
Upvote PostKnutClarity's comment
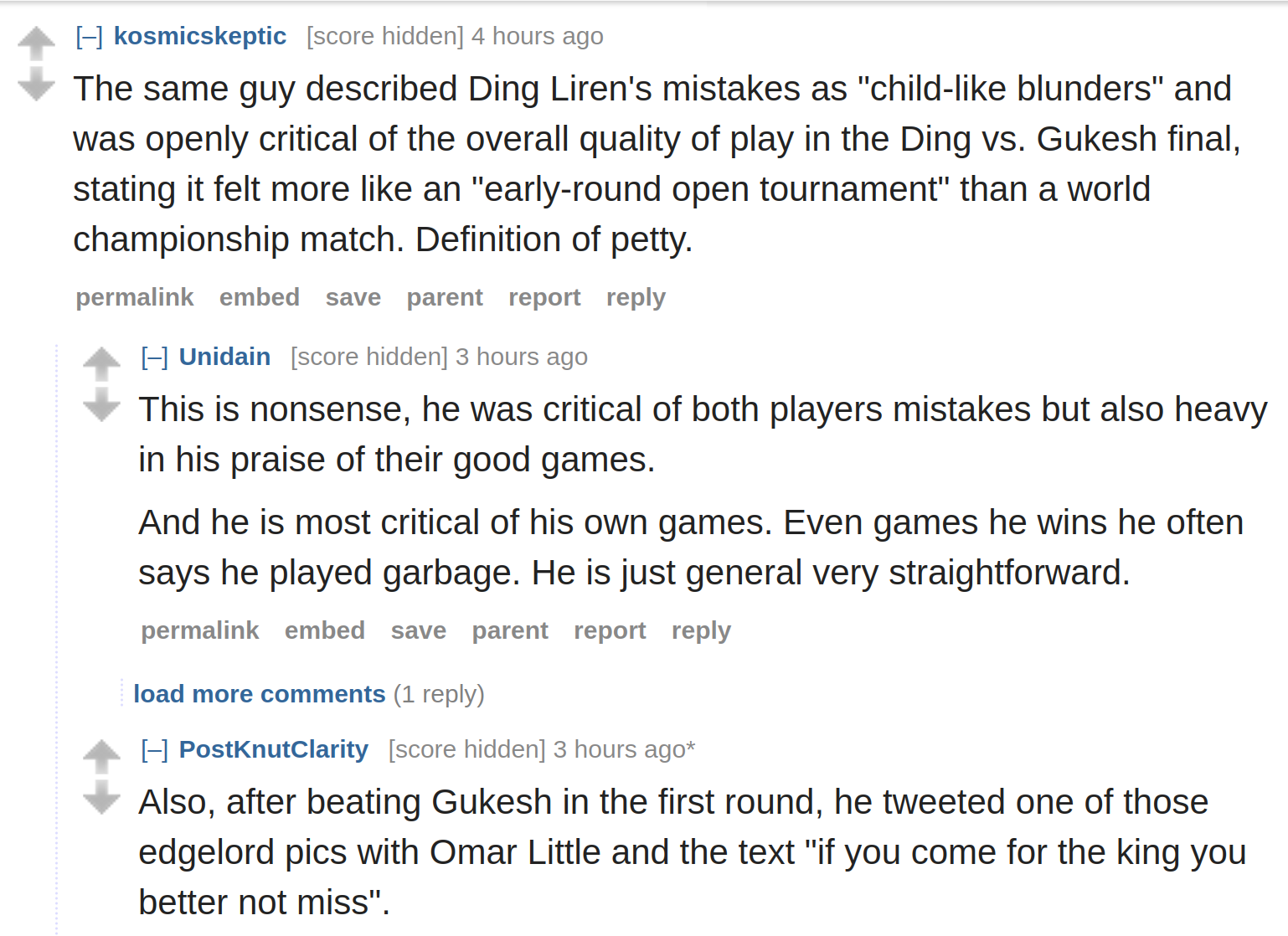click(101, 757)
